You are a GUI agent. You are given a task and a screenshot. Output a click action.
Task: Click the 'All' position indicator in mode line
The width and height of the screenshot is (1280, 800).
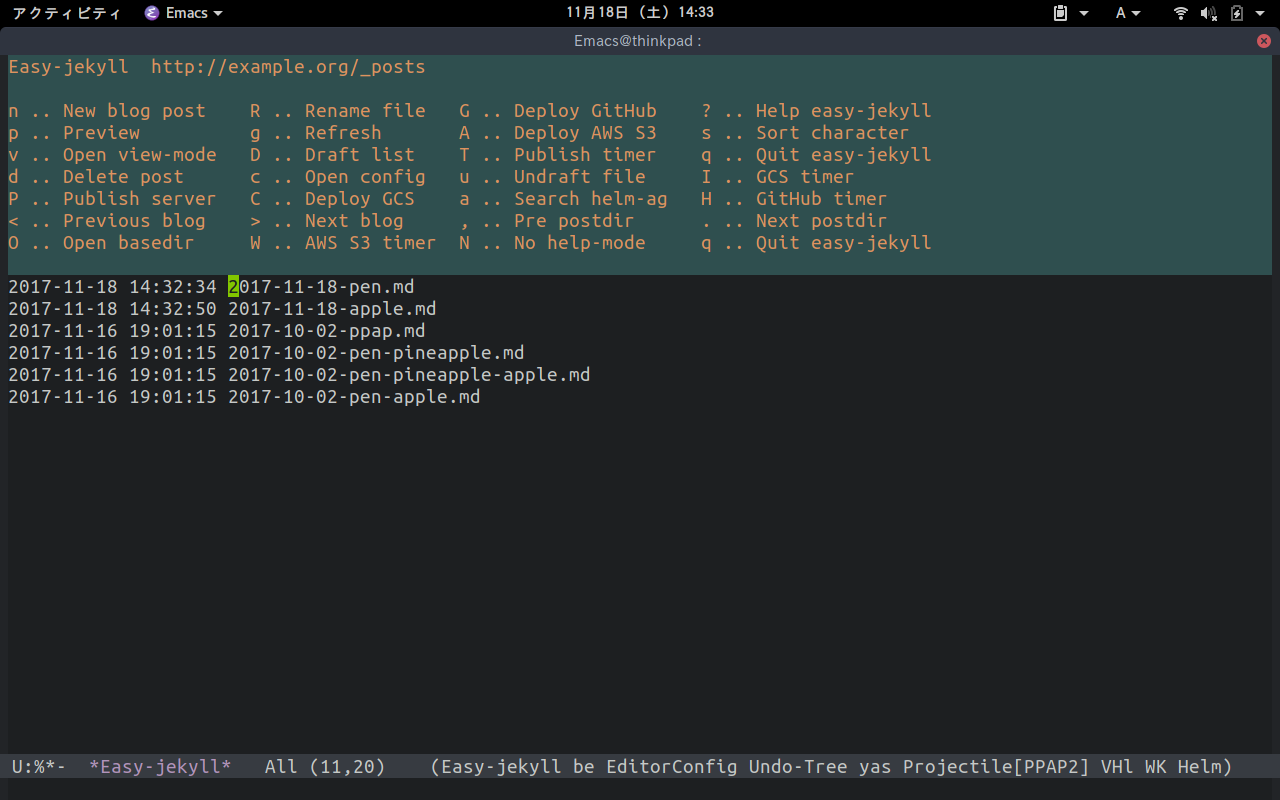click(281, 767)
